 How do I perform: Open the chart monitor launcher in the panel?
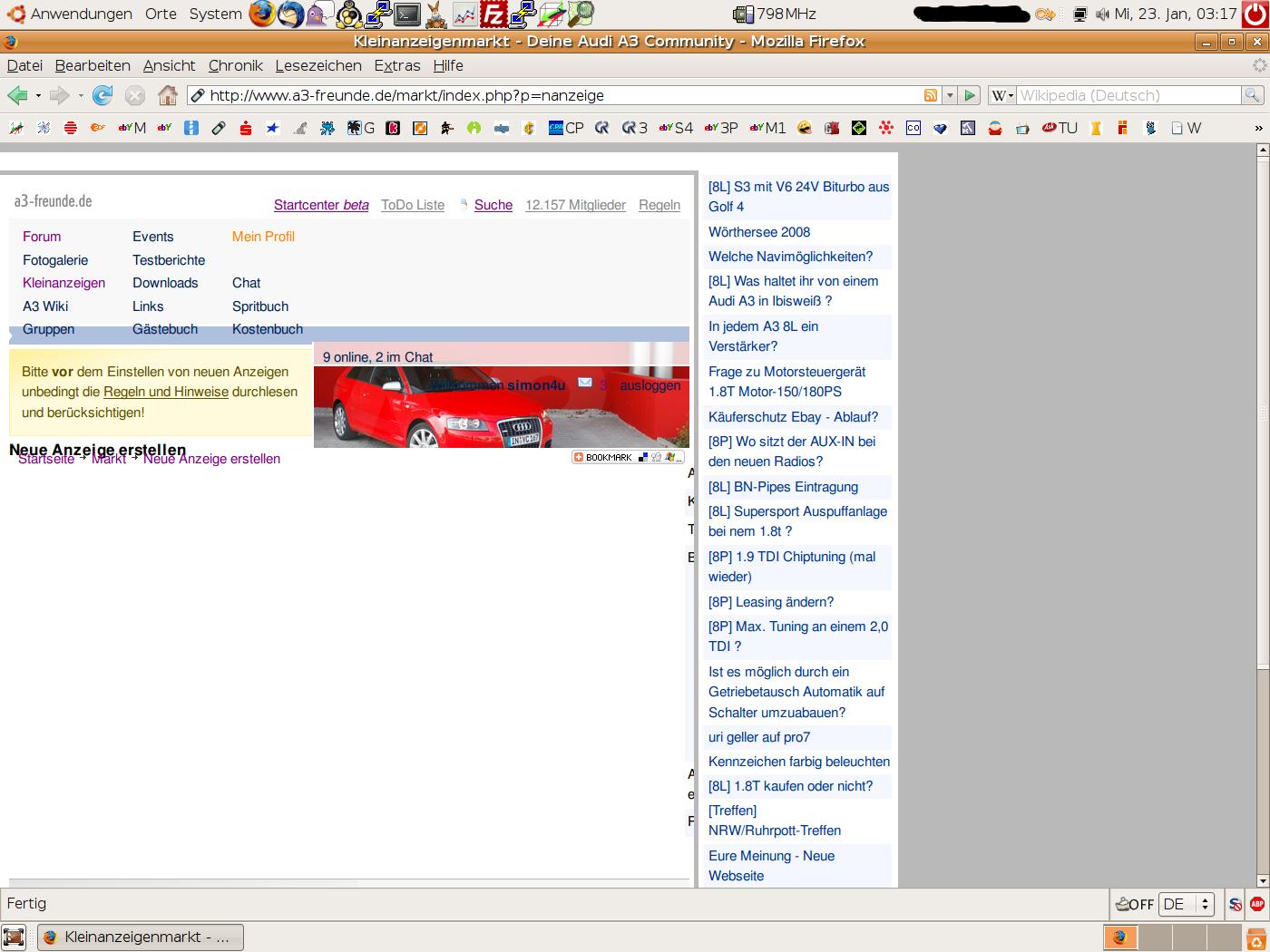coord(464,14)
